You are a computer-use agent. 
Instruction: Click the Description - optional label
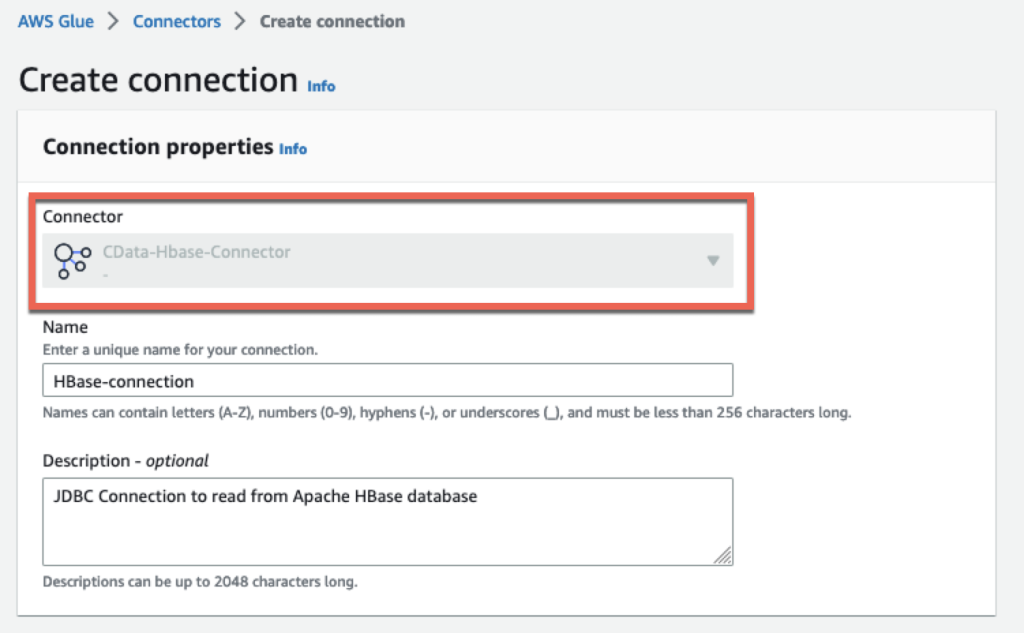[126, 461]
